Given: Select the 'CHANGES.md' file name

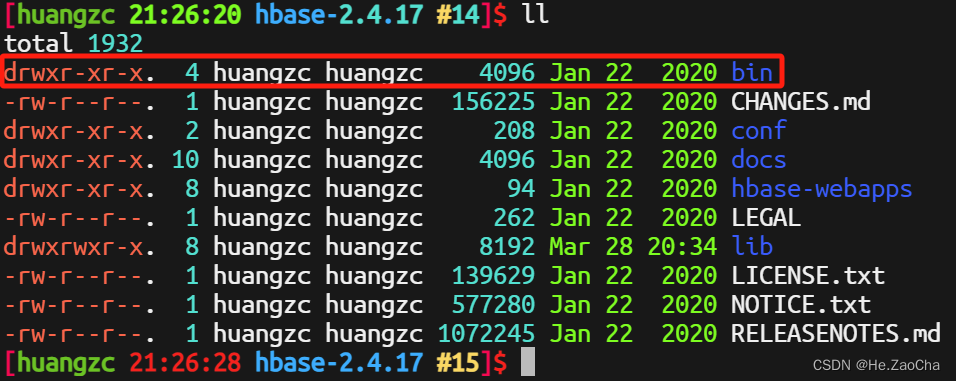Looking at the screenshot, I should (801, 102).
